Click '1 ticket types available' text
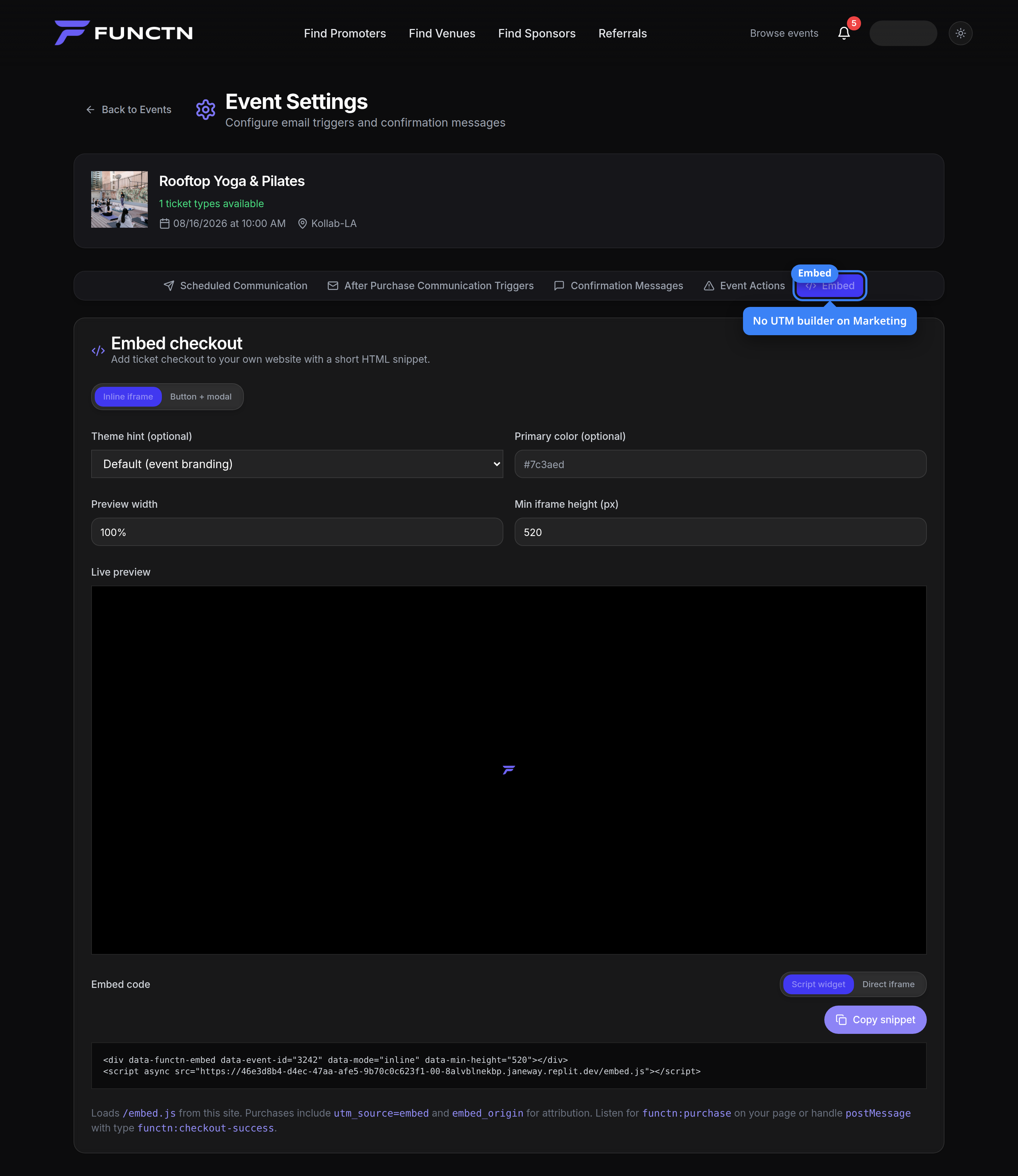 (x=211, y=203)
